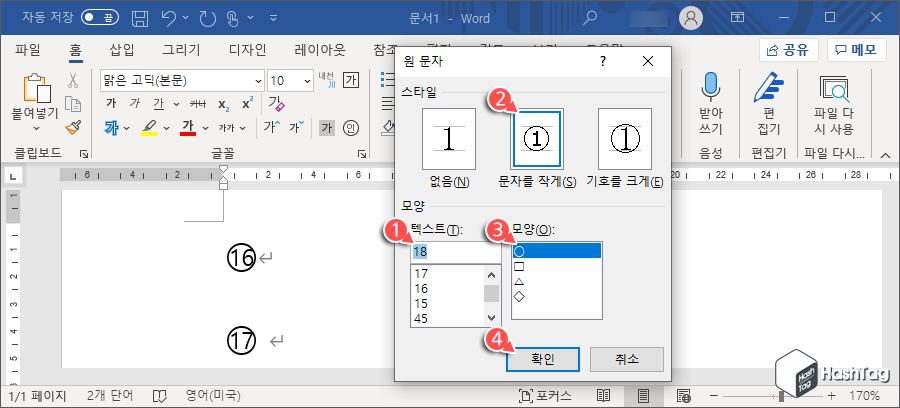Open Clipboard pane launcher
This screenshot has width=900, height=408.
pyautogui.click(x=84, y=153)
